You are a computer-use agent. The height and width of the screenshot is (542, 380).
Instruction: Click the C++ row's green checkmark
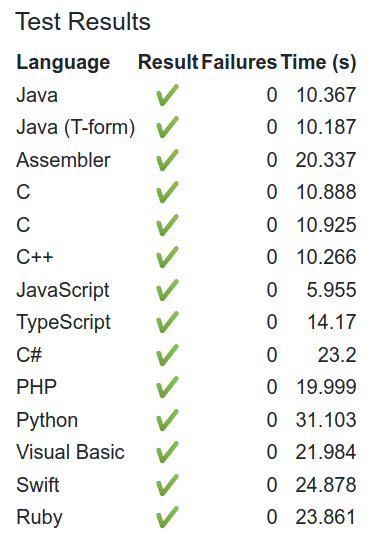(167, 257)
